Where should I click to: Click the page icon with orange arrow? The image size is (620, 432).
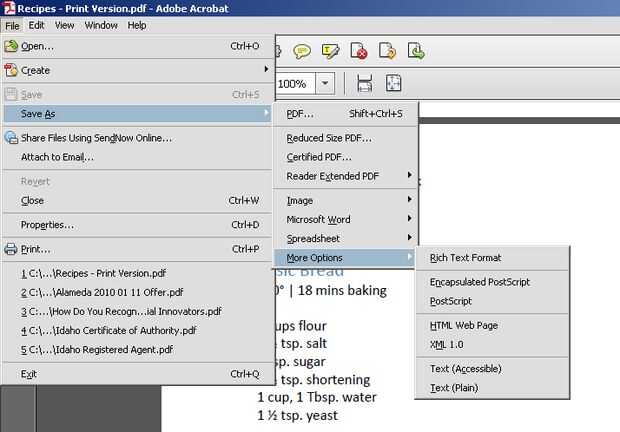pyautogui.click(x=388, y=51)
